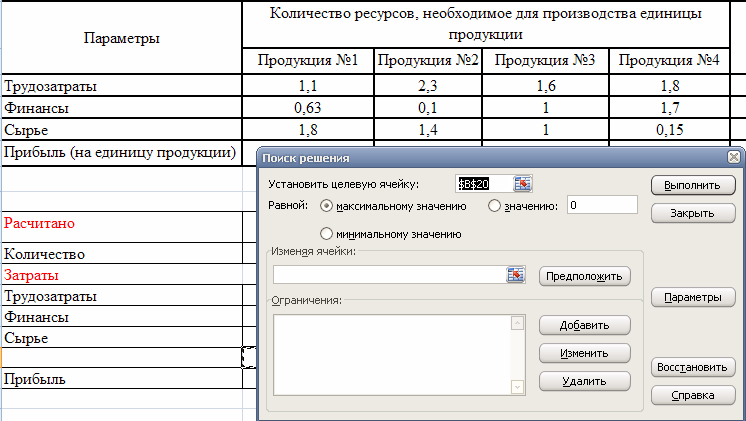Click the Закрыть button
Screen dimensions: 746x421
coord(693,213)
